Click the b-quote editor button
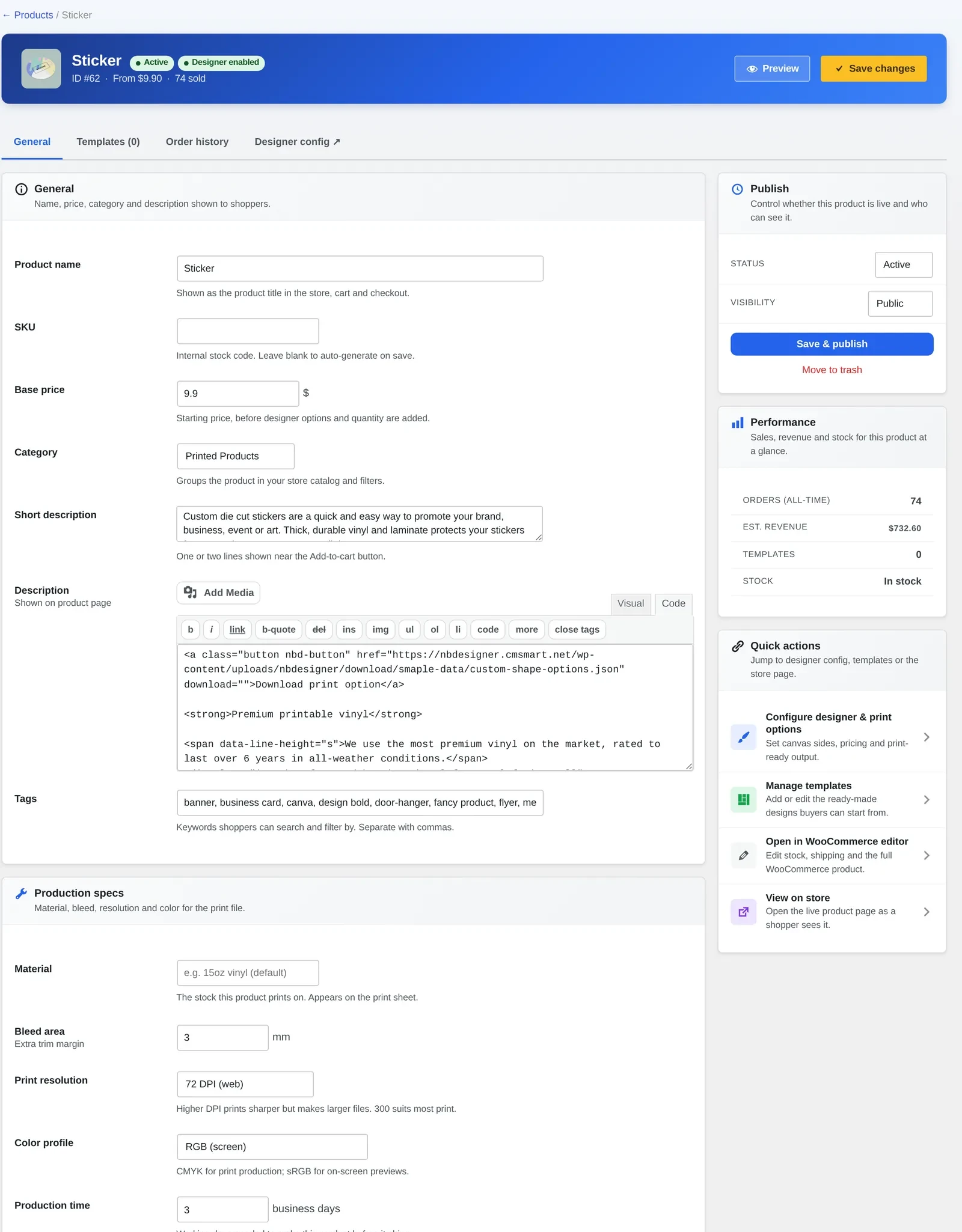The width and height of the screenshot is (962, 1232). coord(279,630)
